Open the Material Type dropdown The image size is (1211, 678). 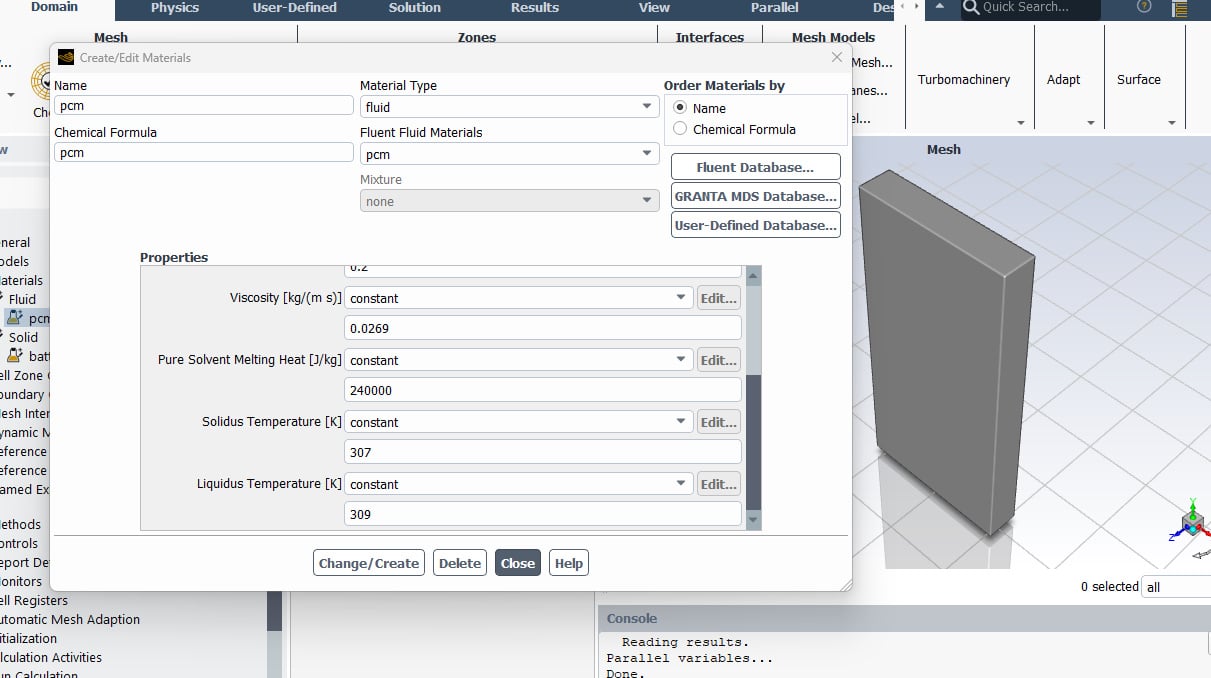[x=647, y=107]
